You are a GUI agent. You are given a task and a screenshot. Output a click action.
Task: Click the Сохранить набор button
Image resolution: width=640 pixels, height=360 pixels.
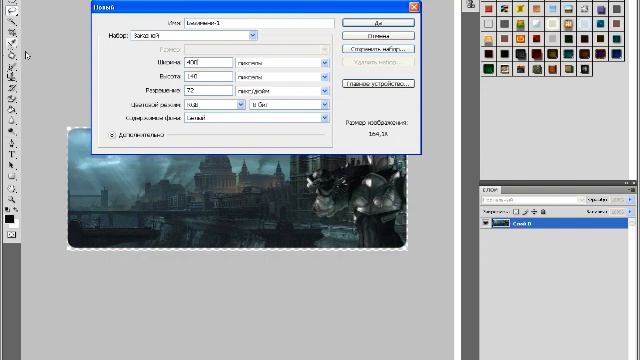pos(378,49)
